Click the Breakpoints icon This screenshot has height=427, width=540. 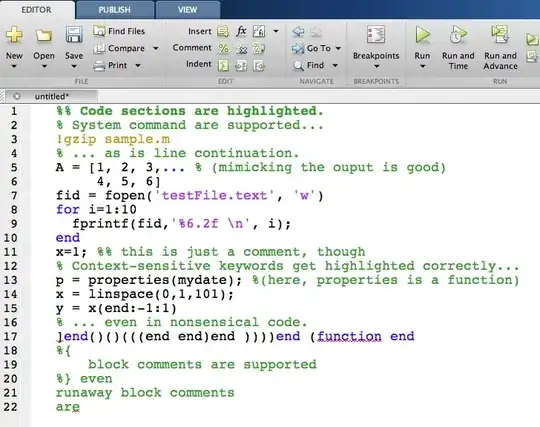click(376, 34)
